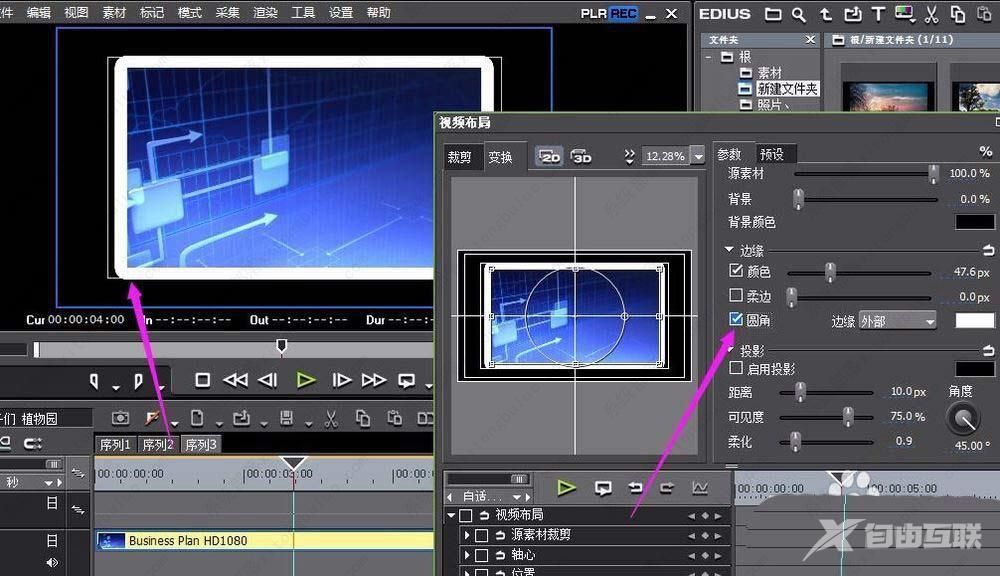Switch to the 裁剪 tab in video layout

[460, 157]
